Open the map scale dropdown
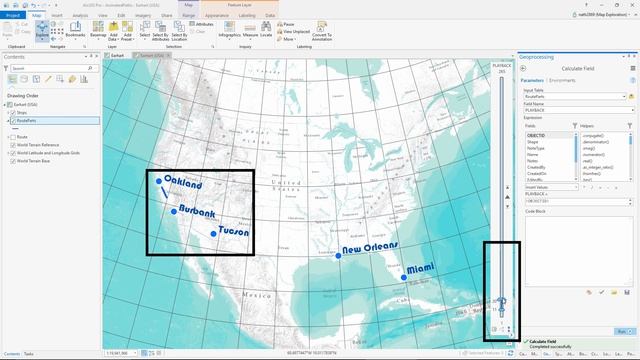This screenshot has height=360, width=640. point(135,353)
